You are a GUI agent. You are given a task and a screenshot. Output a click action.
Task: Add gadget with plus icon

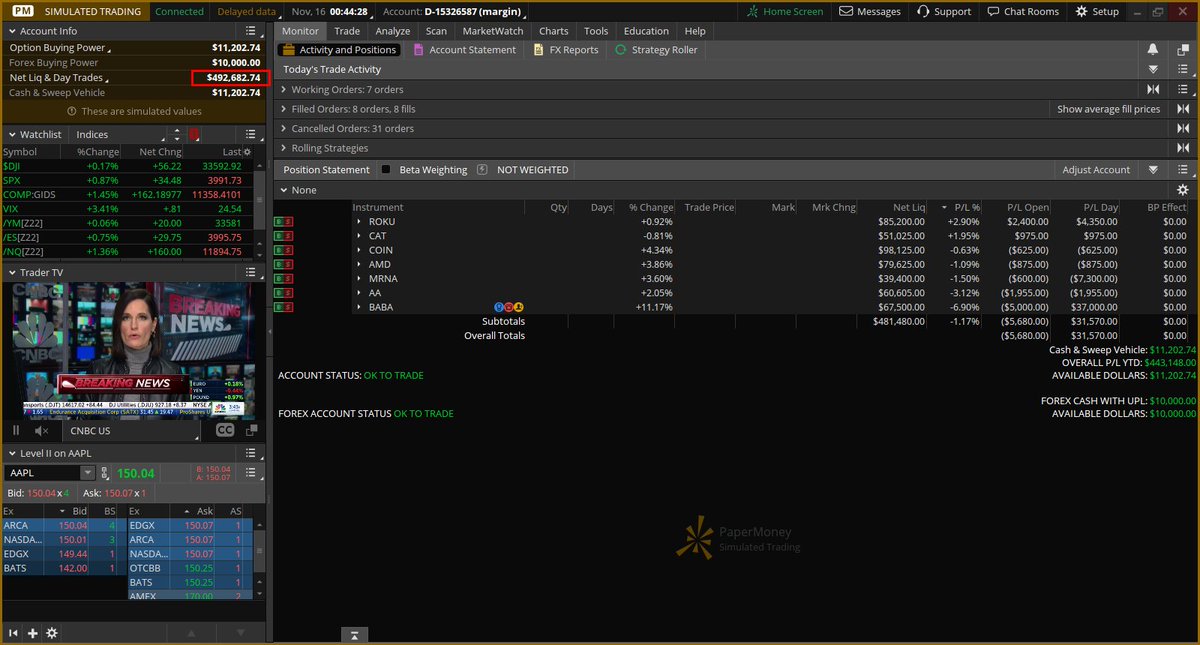coord(32,633)
